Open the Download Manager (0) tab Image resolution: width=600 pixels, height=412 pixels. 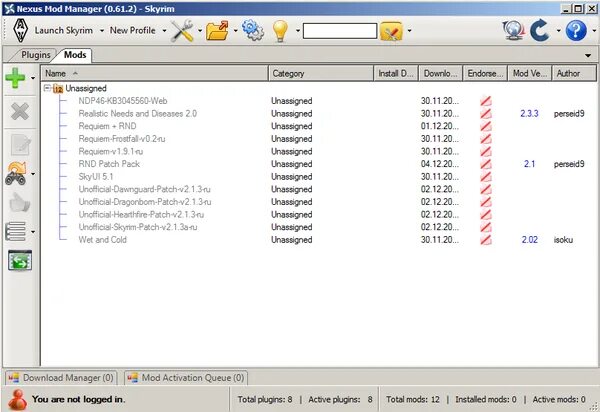click(62, 378)
